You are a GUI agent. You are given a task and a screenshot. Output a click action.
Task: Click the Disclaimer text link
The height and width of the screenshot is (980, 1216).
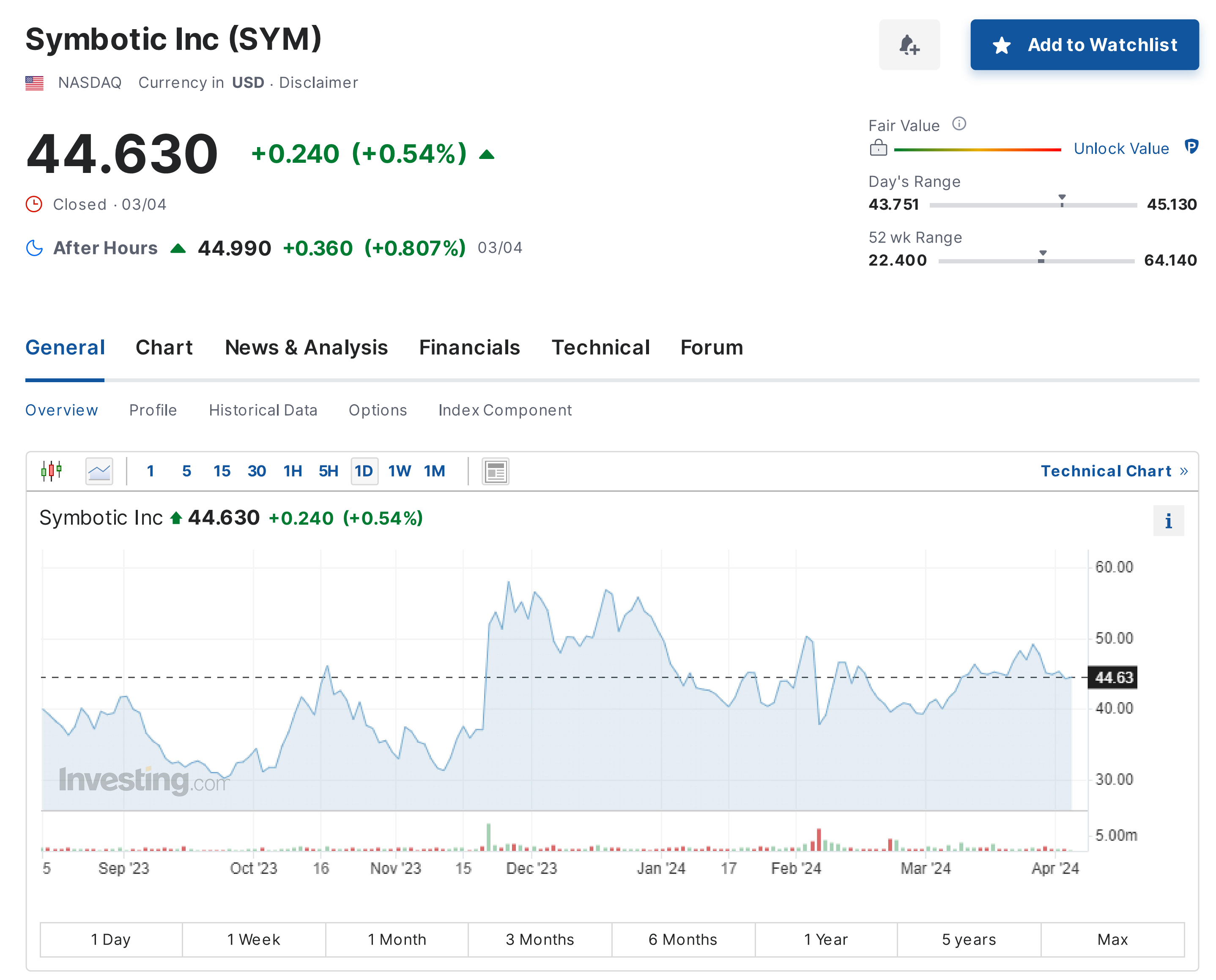318,82
